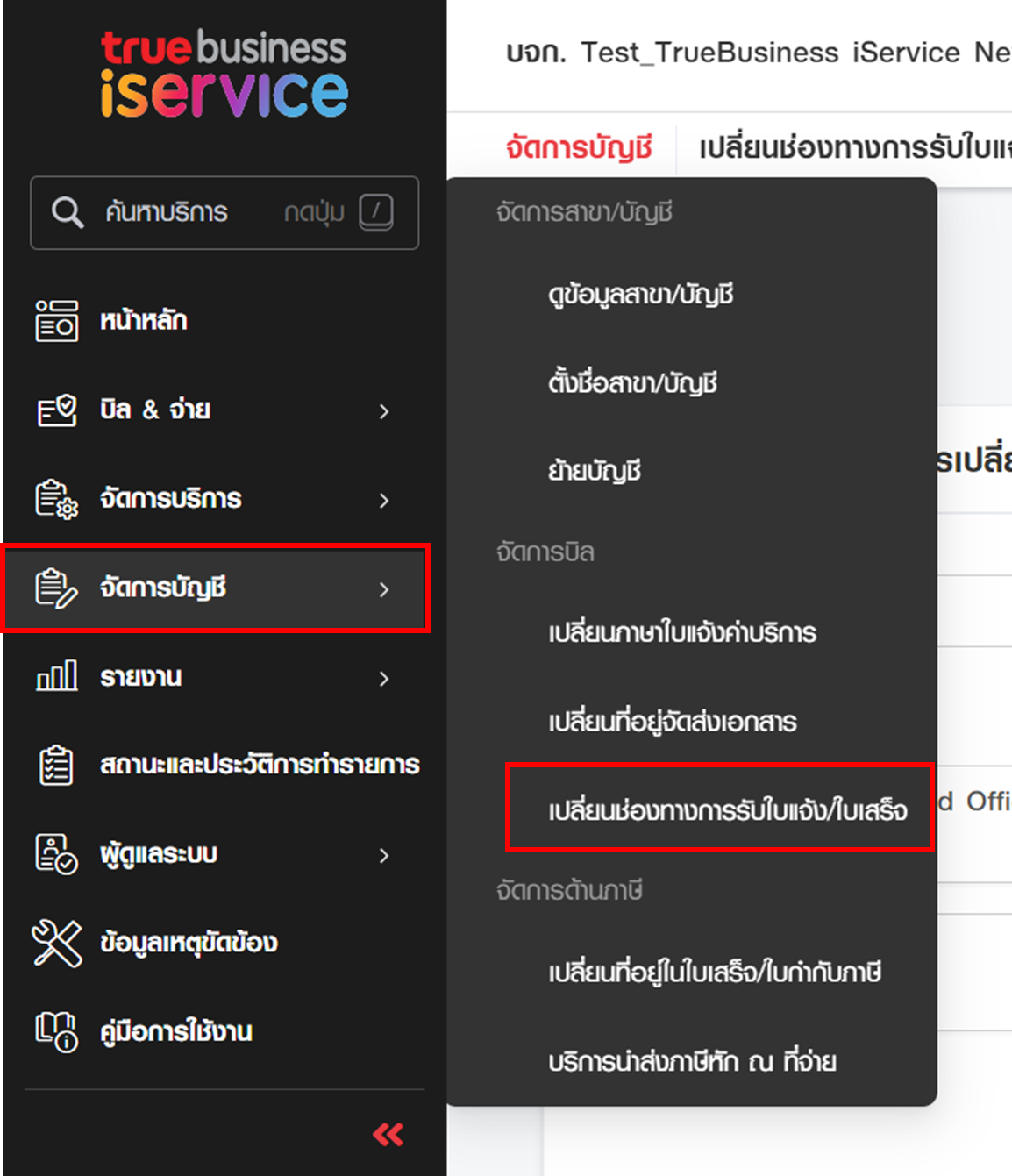Collapse the sidebar with double-arrow icon
The height and width of the screenshot is (1176, 1012).
(388, 1135)
